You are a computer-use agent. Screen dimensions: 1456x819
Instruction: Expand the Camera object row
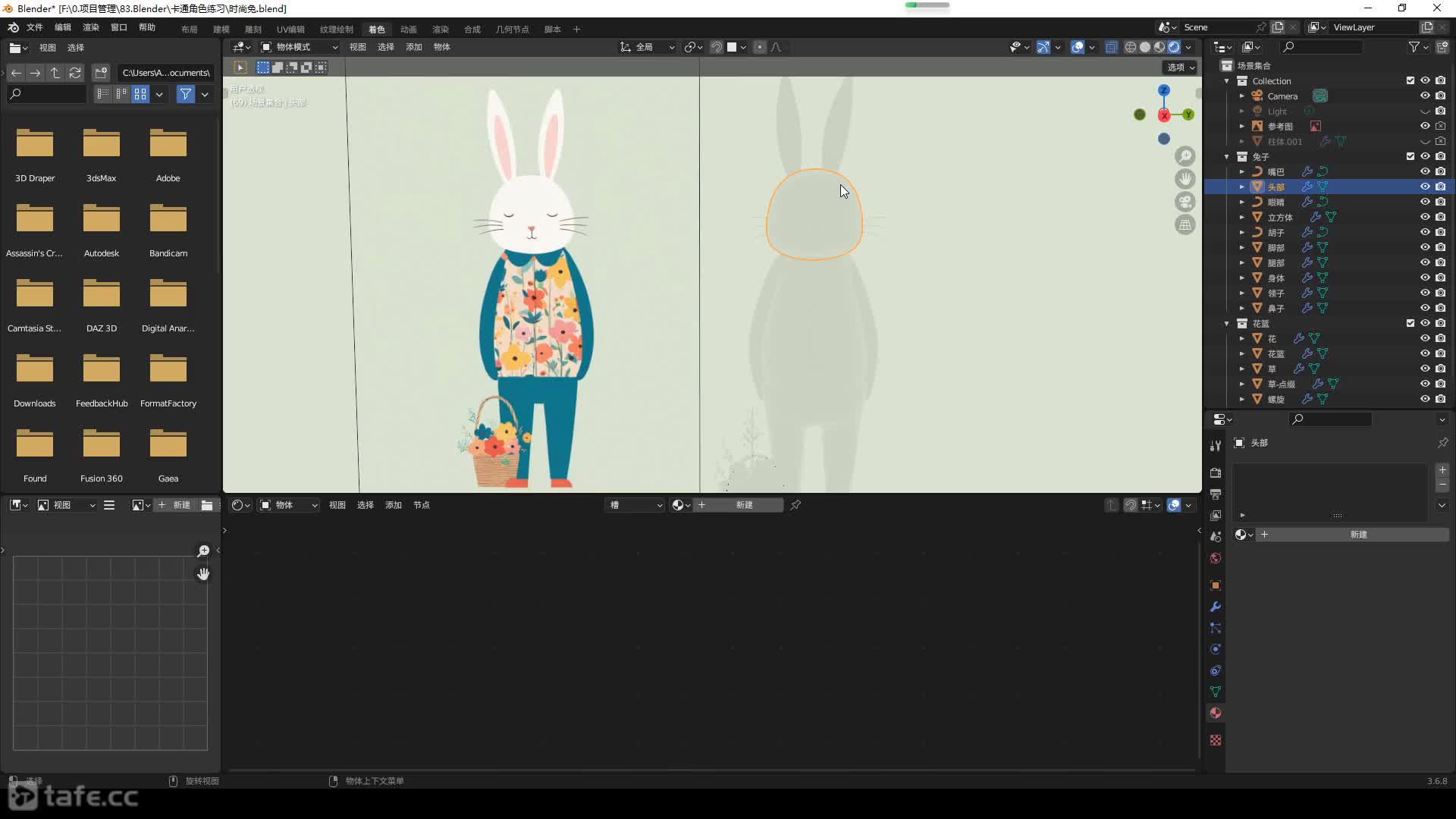(1242, 96)
